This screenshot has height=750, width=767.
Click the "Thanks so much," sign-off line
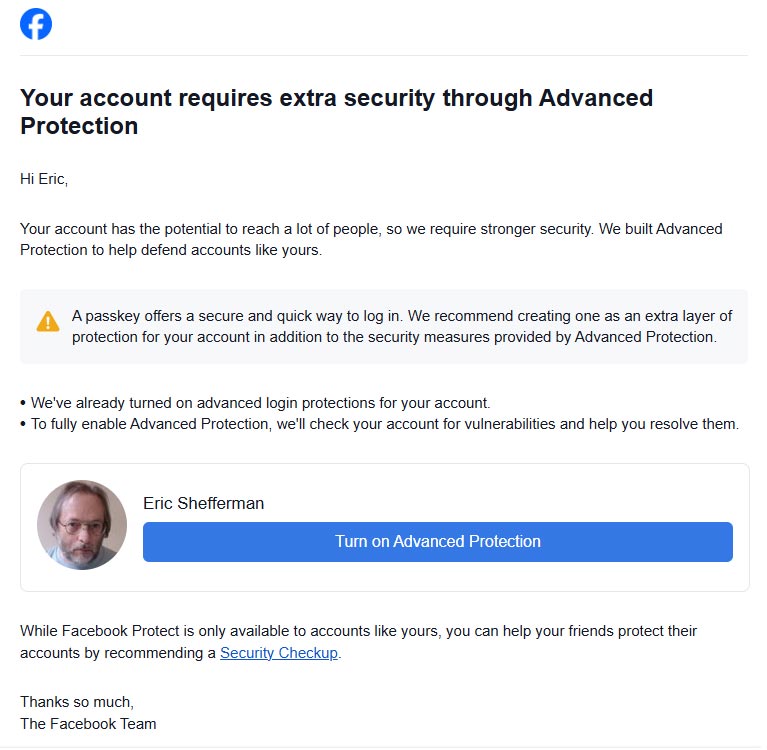(x=76, y=702)
